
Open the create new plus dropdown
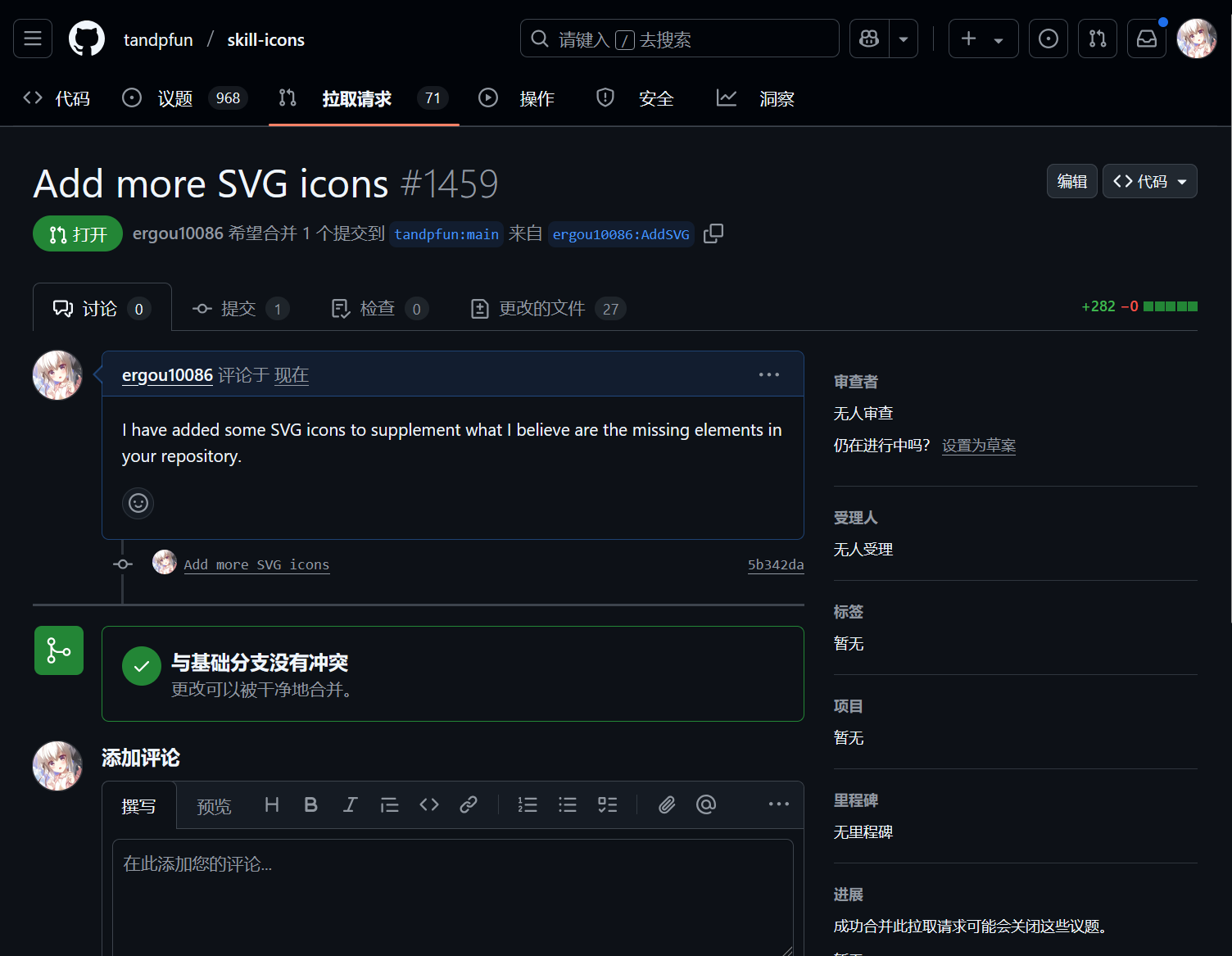point(982,39)
